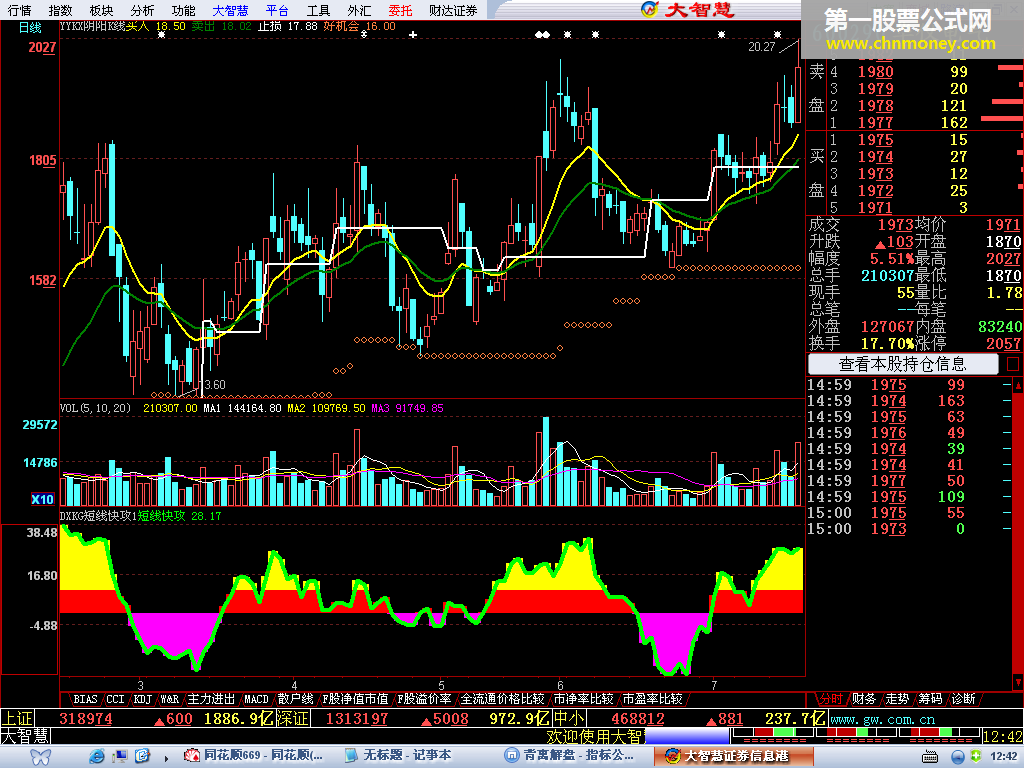This screenshot has height=768, width=1024.
Task: Click the 上证 index in status bar
Action: click(x=18, y=719)
